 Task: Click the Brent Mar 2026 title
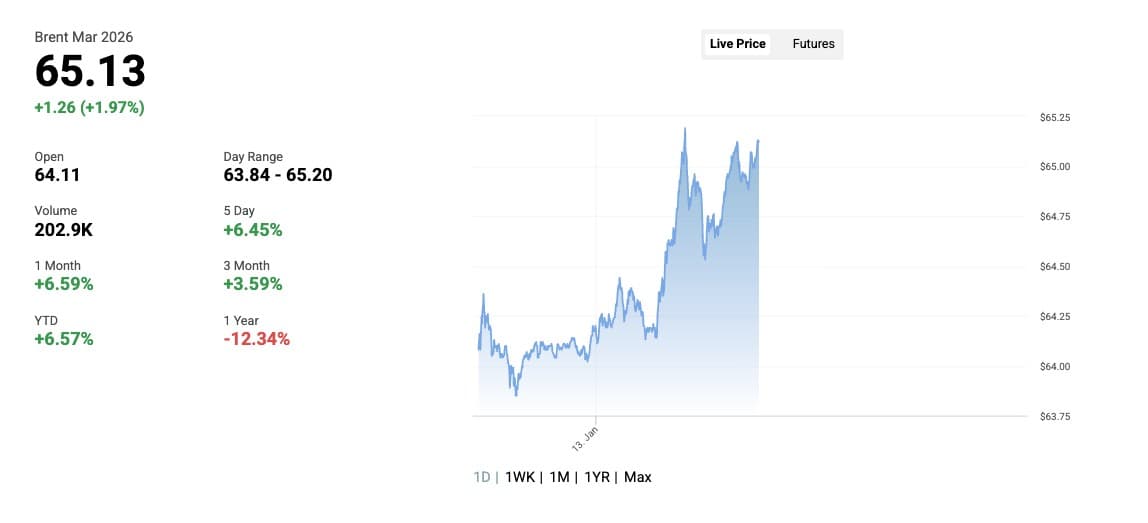point(84,37)
